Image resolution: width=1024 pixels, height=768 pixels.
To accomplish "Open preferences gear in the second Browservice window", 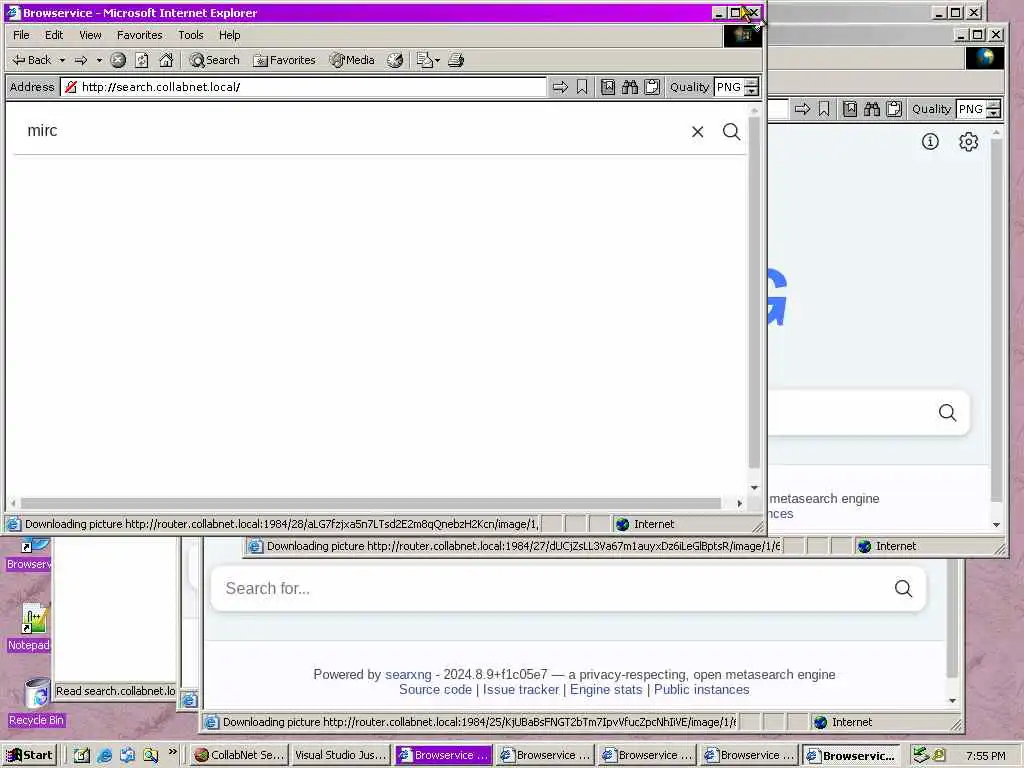I will pos(968,142).
